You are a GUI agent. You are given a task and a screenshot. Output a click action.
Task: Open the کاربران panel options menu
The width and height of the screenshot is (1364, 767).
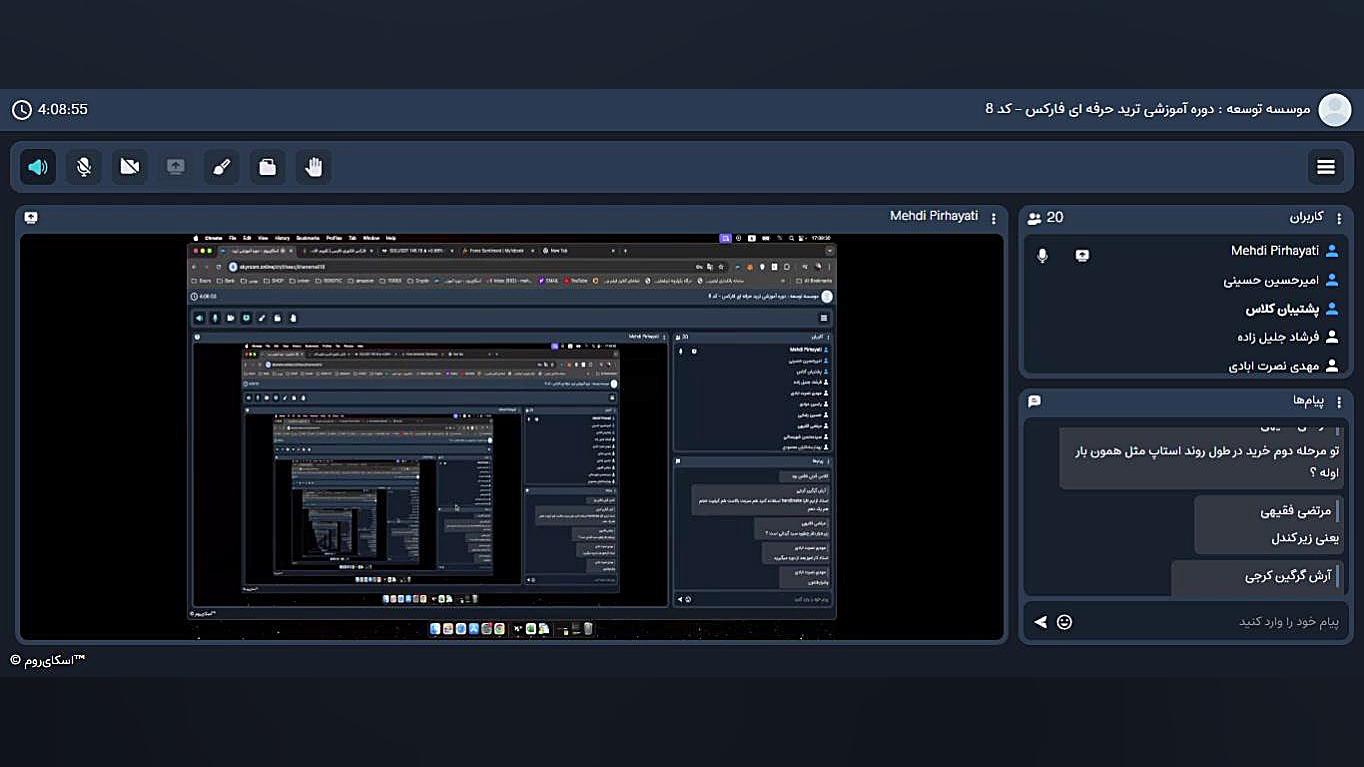pos(1340,218)
